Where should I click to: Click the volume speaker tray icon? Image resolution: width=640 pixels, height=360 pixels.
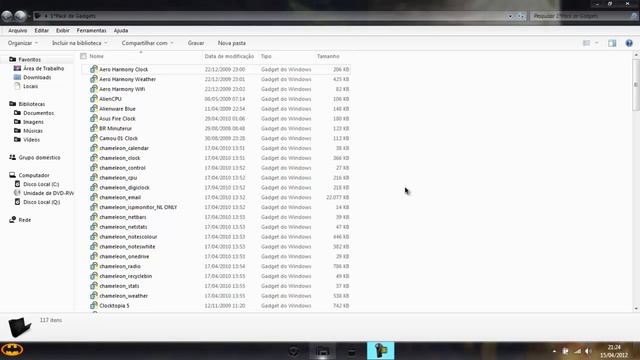click(588, 351)
